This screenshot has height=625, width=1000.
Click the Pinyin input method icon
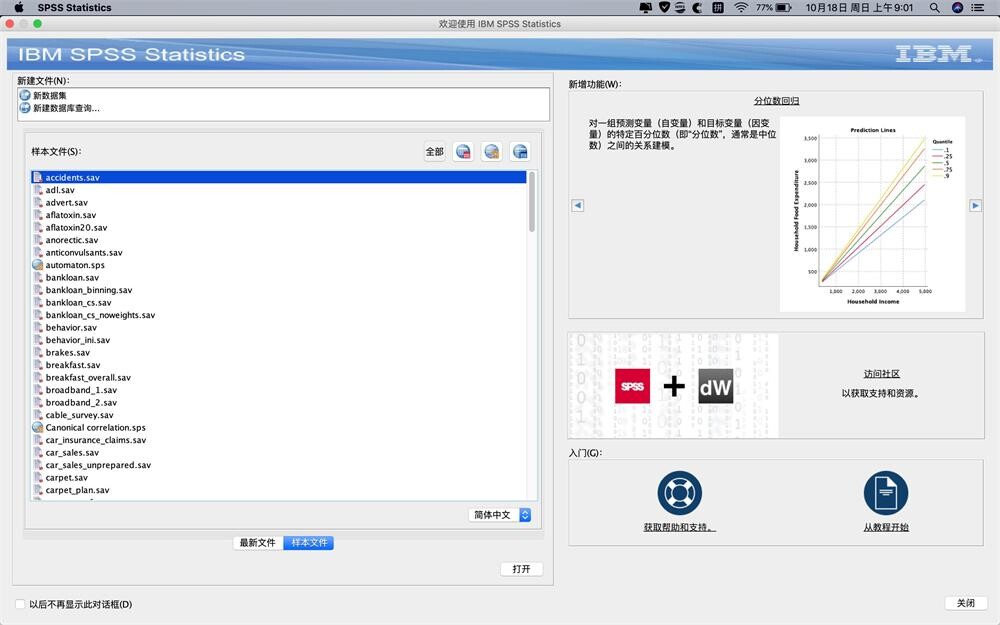point(718,8)
